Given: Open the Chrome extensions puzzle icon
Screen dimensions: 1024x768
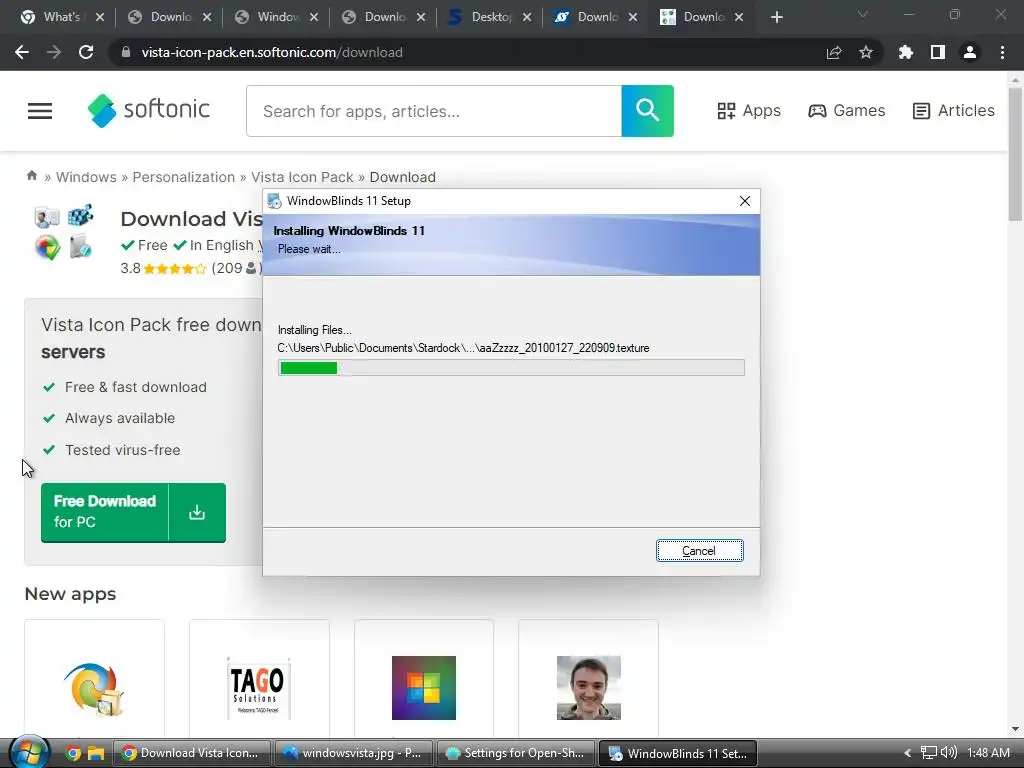Looking at the screenshot, I should [x=906, y=52].
